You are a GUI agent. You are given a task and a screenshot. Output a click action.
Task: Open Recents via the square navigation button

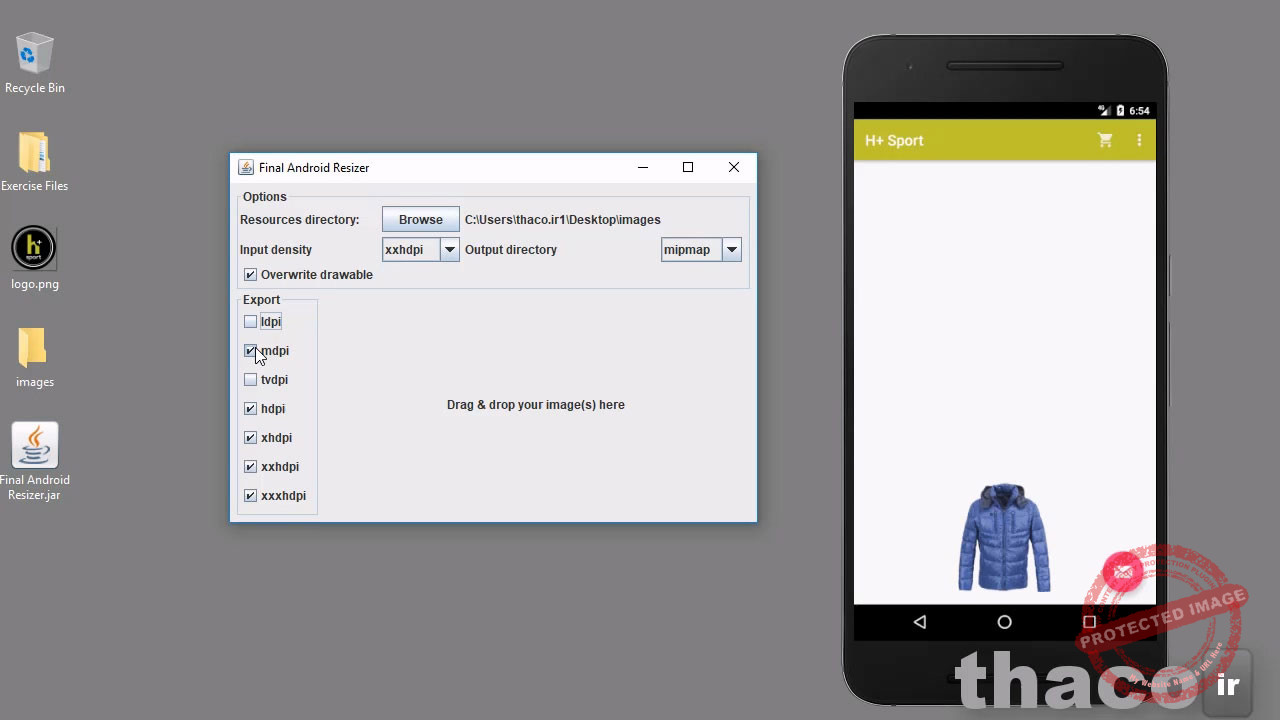(1089, 622)
